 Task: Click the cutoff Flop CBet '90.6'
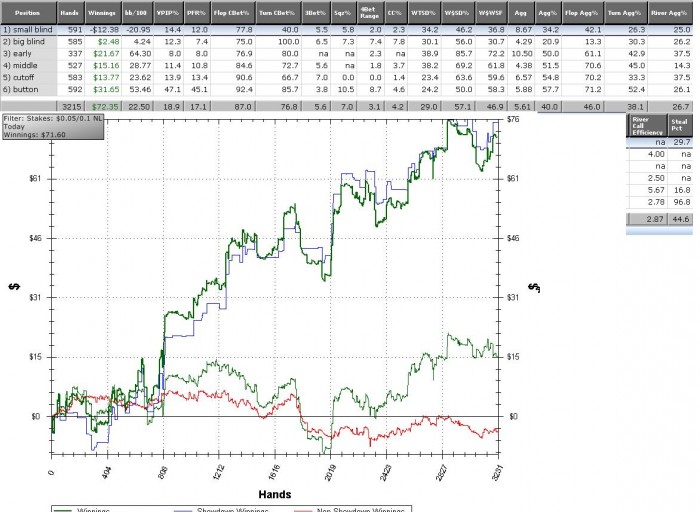coord(244,77)
